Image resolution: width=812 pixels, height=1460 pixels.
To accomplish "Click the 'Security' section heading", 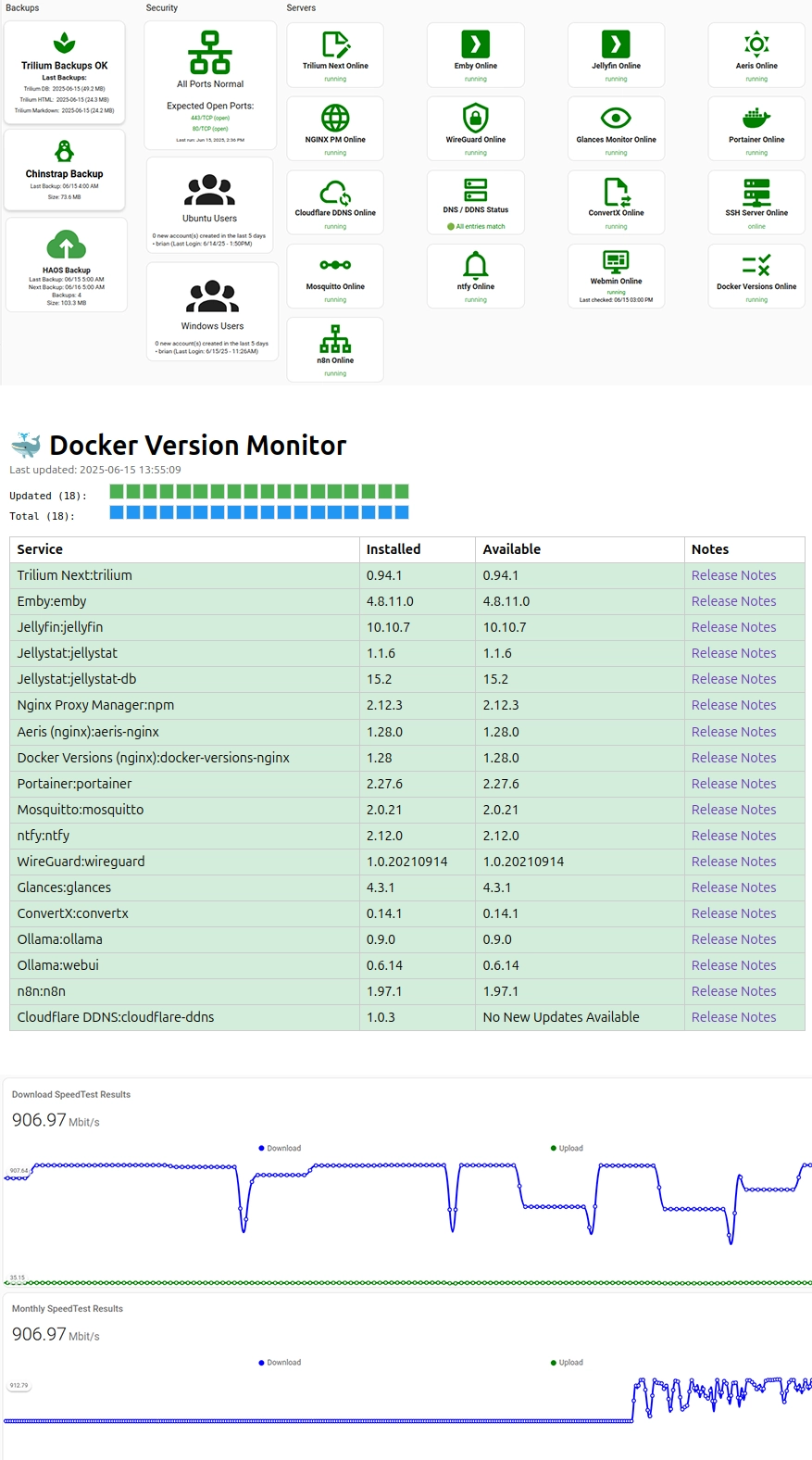I will (162, 7).
